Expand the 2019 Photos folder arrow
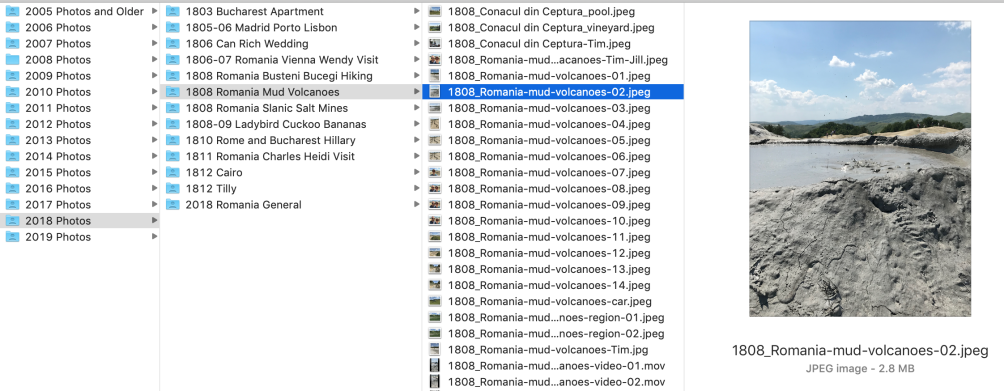Viewport: 1004px width, 391px height. click(x=154, y=237)
